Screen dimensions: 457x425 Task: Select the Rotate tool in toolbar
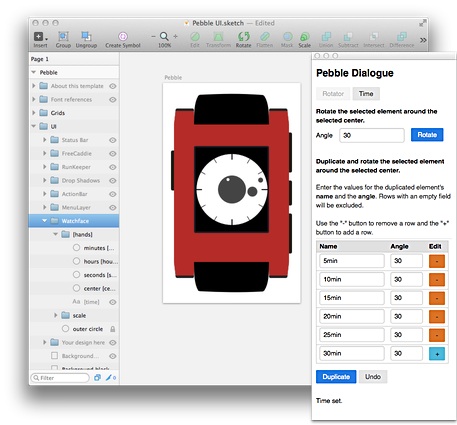(244, 36)
